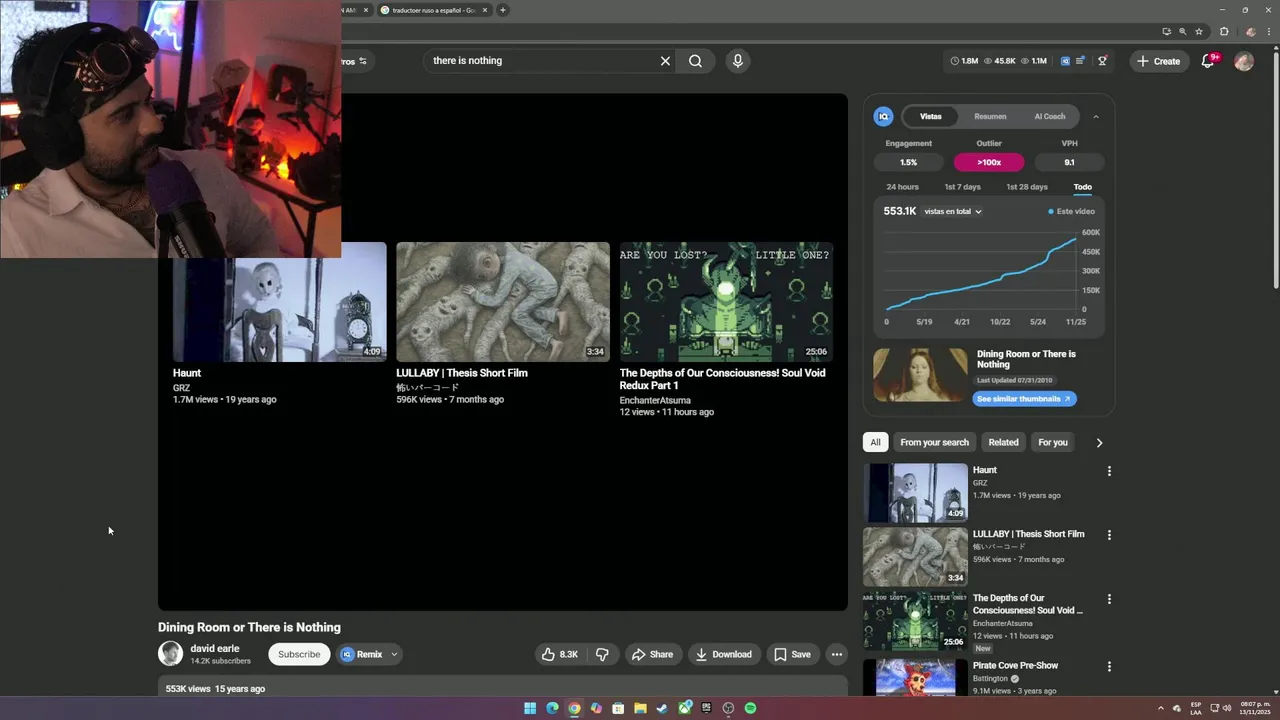Click the Download button
The width and height of the screenshot is (1280, 720).
tap(723, 654)
